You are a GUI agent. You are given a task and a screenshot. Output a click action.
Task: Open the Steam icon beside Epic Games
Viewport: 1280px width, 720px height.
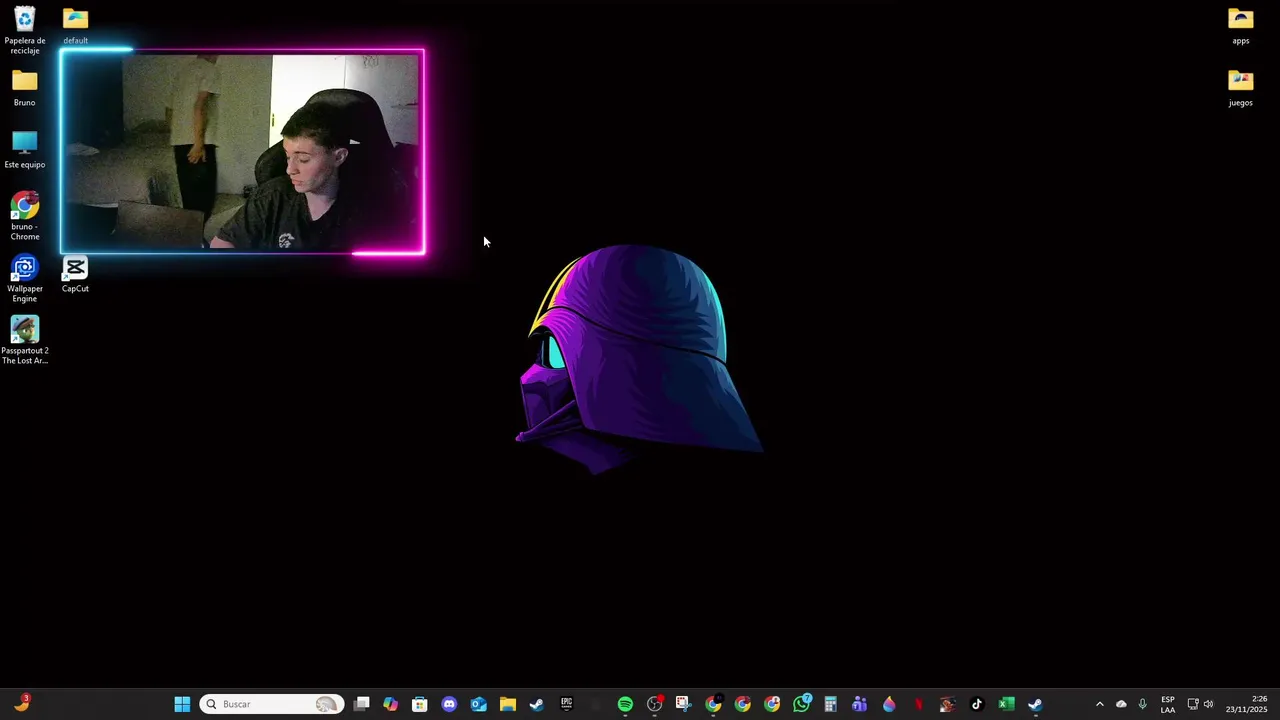(537, 704)
